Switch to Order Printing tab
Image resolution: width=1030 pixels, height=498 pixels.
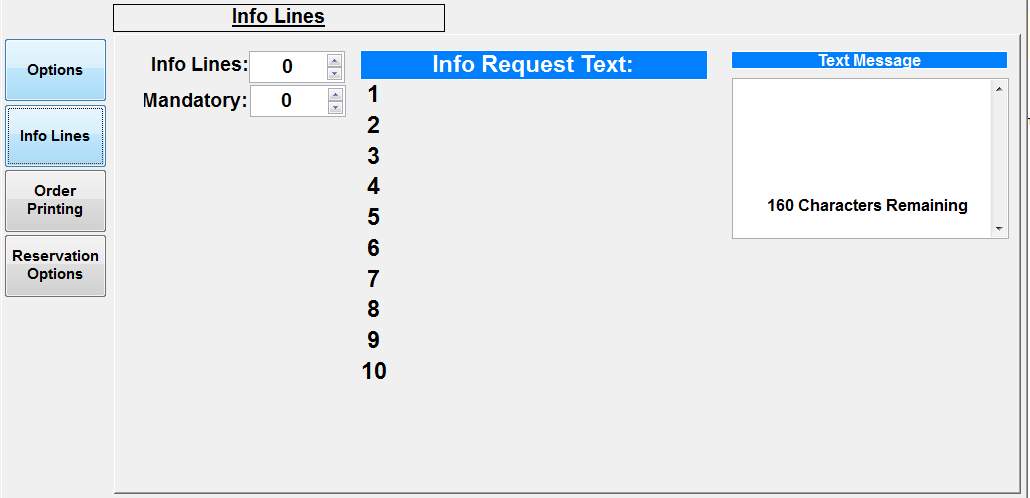(x=55, y=200)
